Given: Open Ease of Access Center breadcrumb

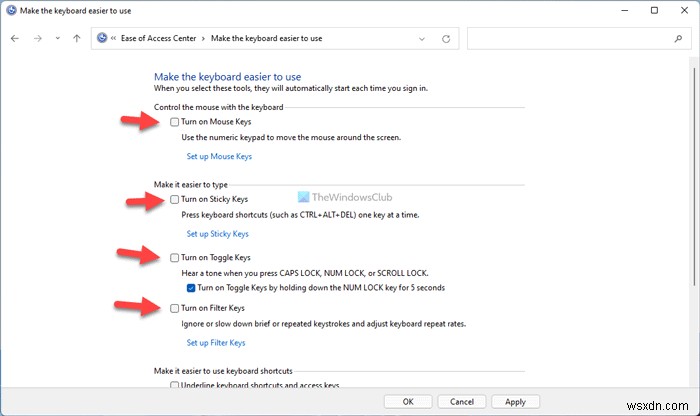Looking at the screenshot, I should 158,38.
